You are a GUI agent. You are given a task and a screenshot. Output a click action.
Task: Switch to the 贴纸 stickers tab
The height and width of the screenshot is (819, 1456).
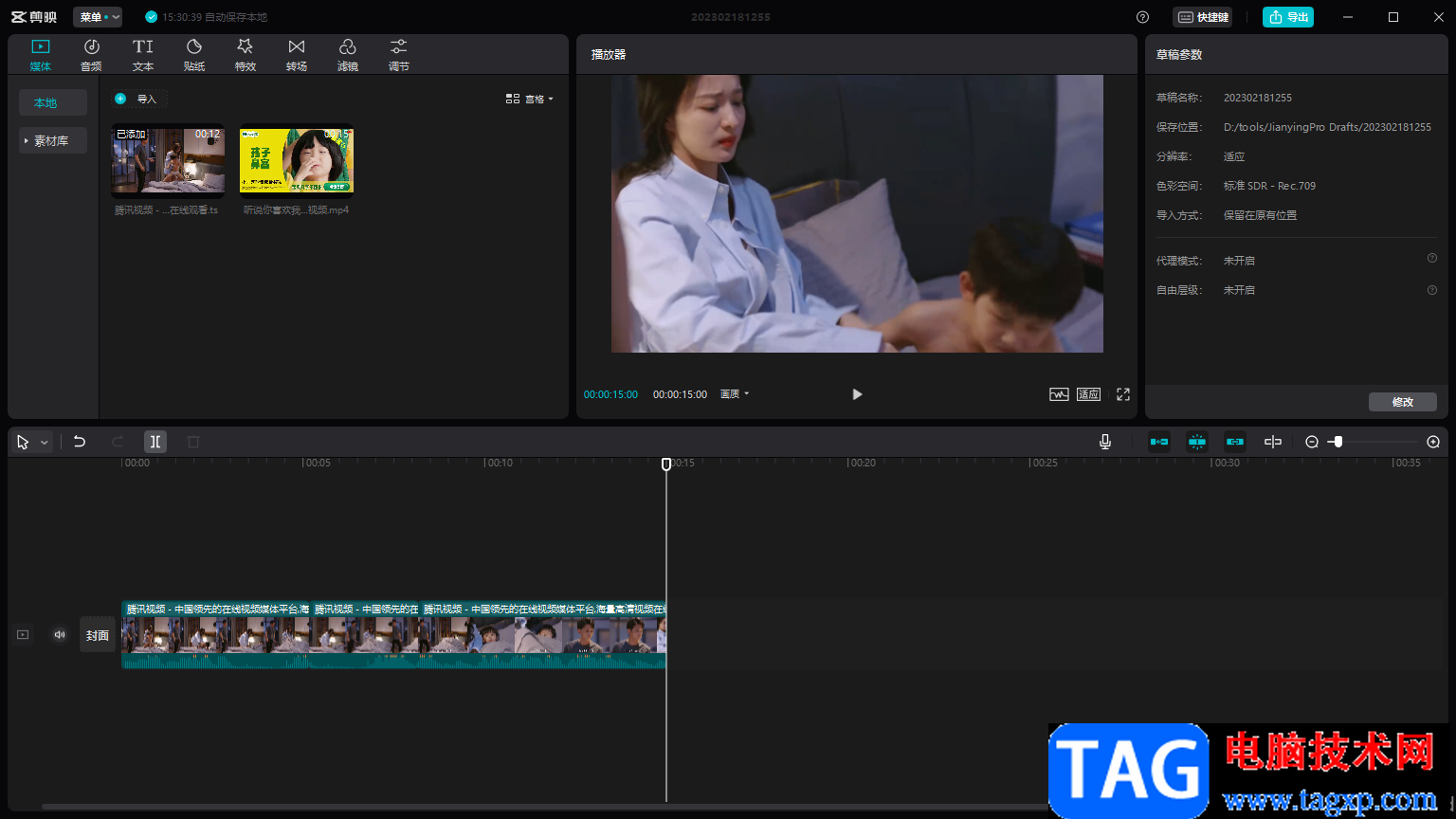tap(194, 55)
